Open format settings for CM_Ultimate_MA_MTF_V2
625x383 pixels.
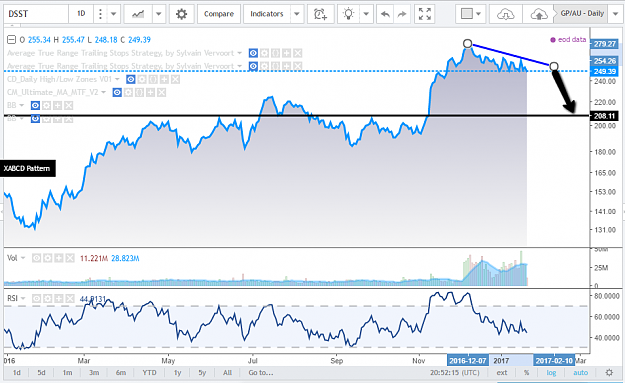128,92
